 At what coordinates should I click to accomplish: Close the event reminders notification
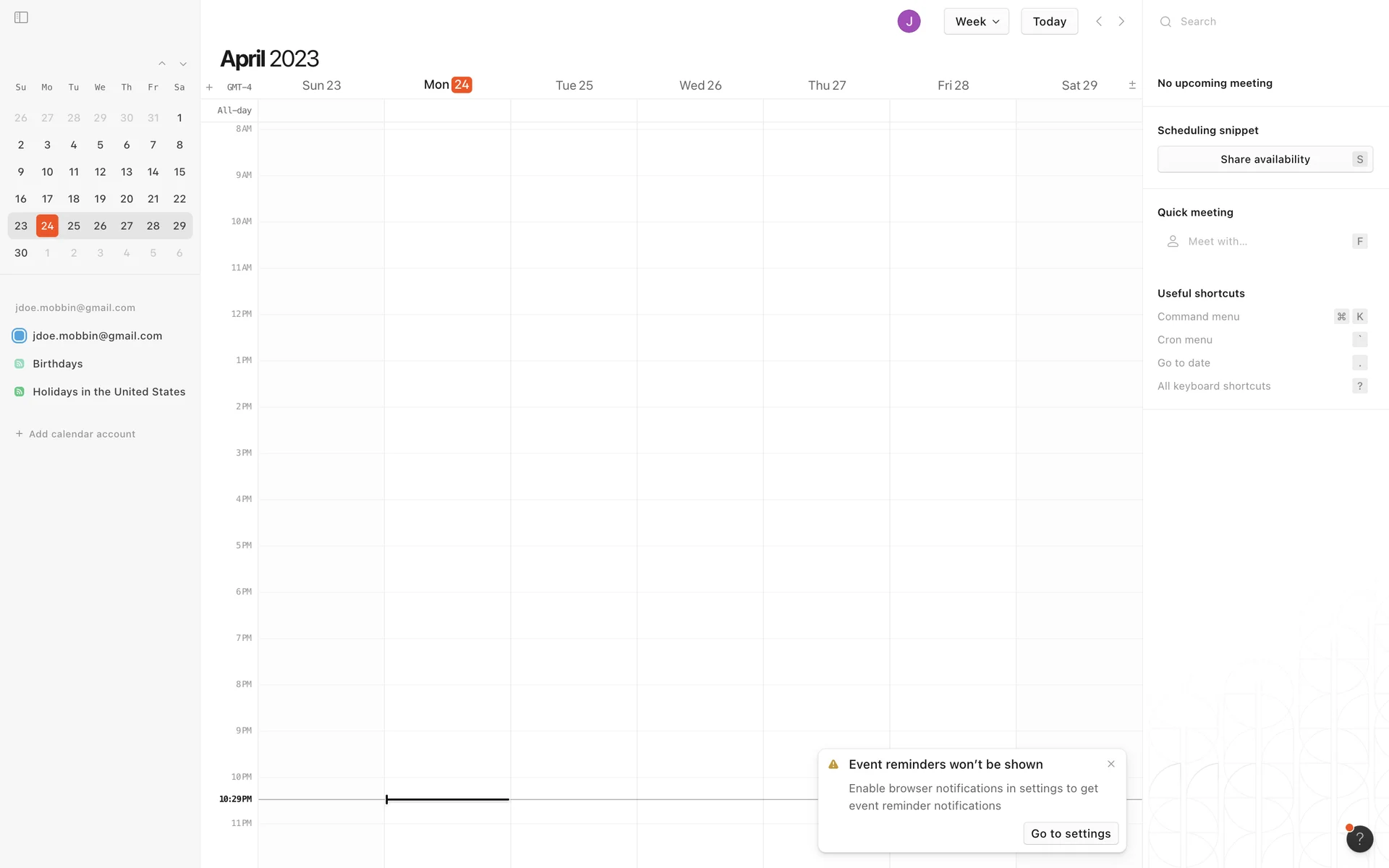[1111, 764]
